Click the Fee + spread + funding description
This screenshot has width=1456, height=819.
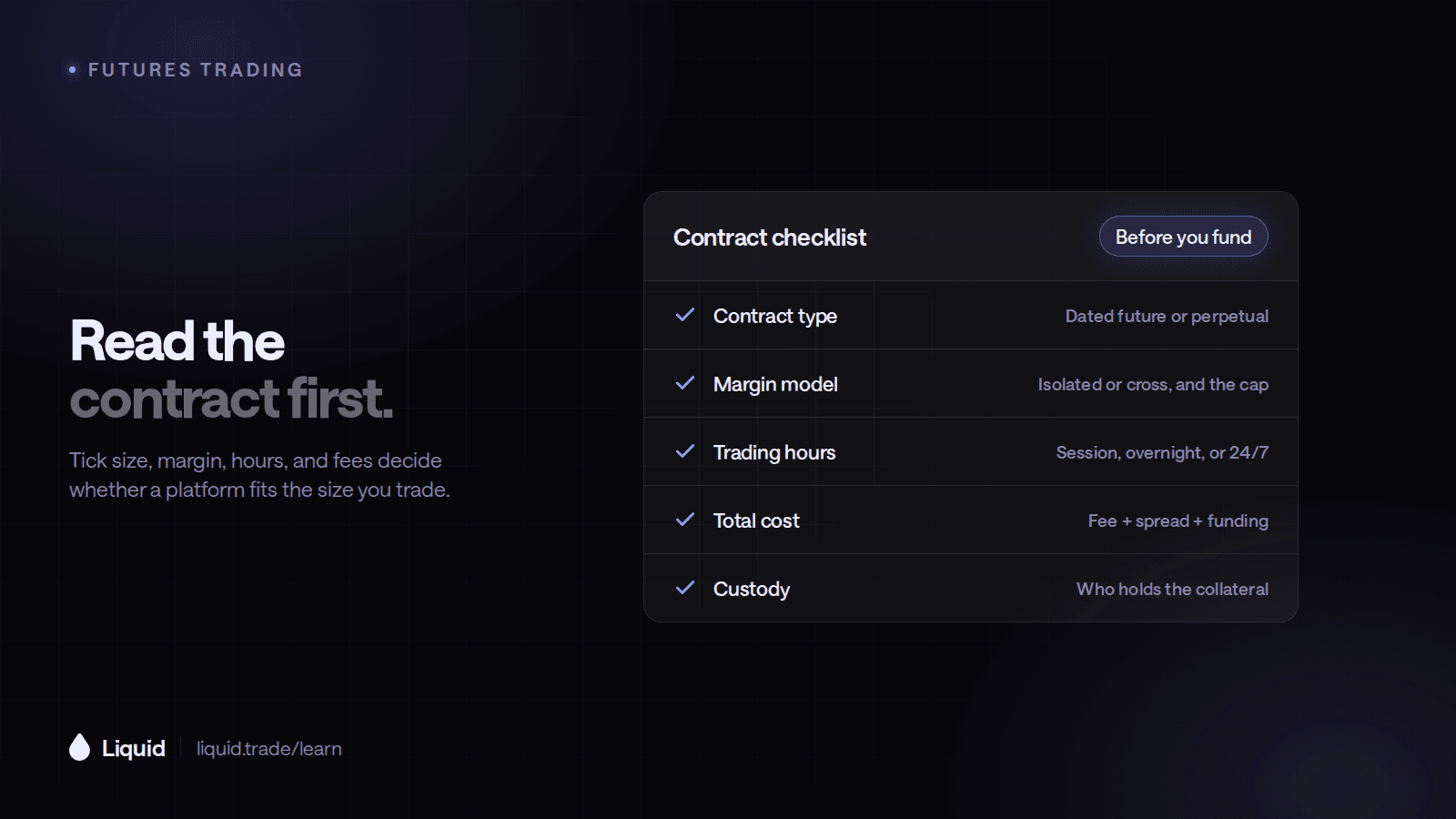point(1178,521)
